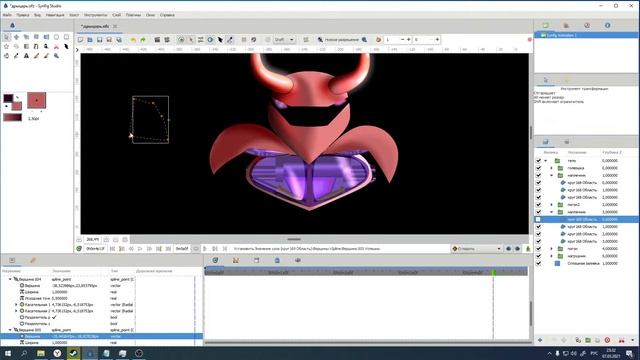
Task: Select the Brush tool
Action: 46,56
